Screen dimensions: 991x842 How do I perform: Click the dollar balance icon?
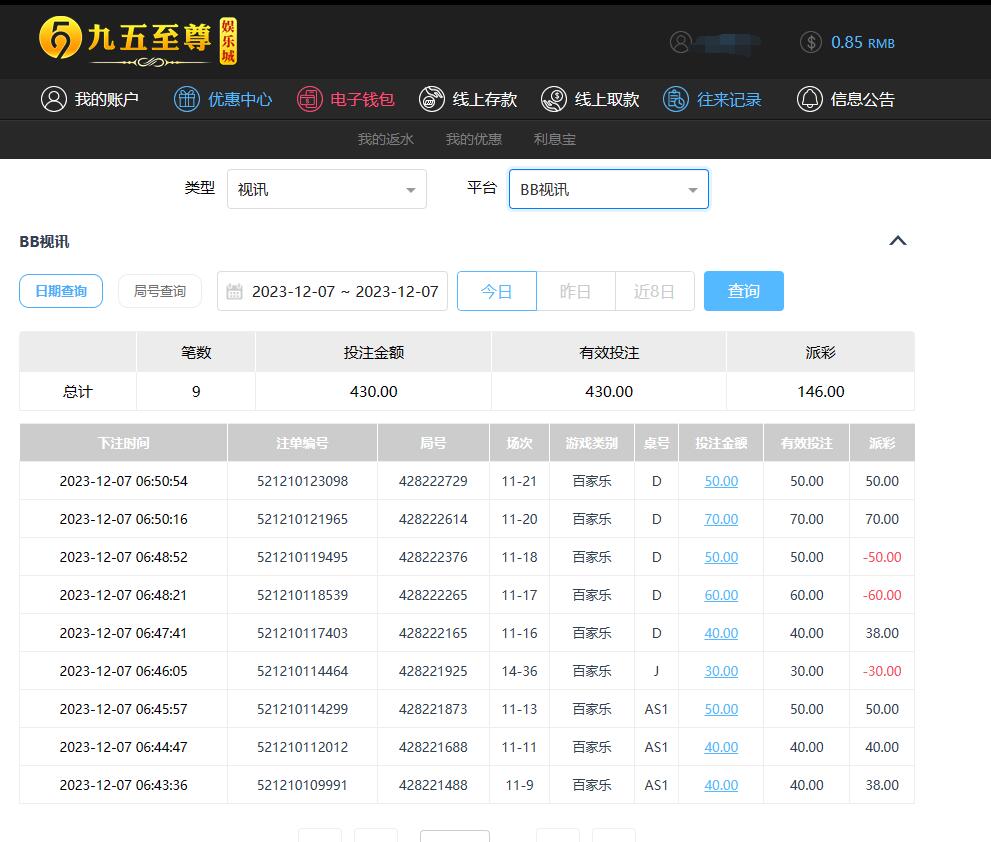point(810,42)
